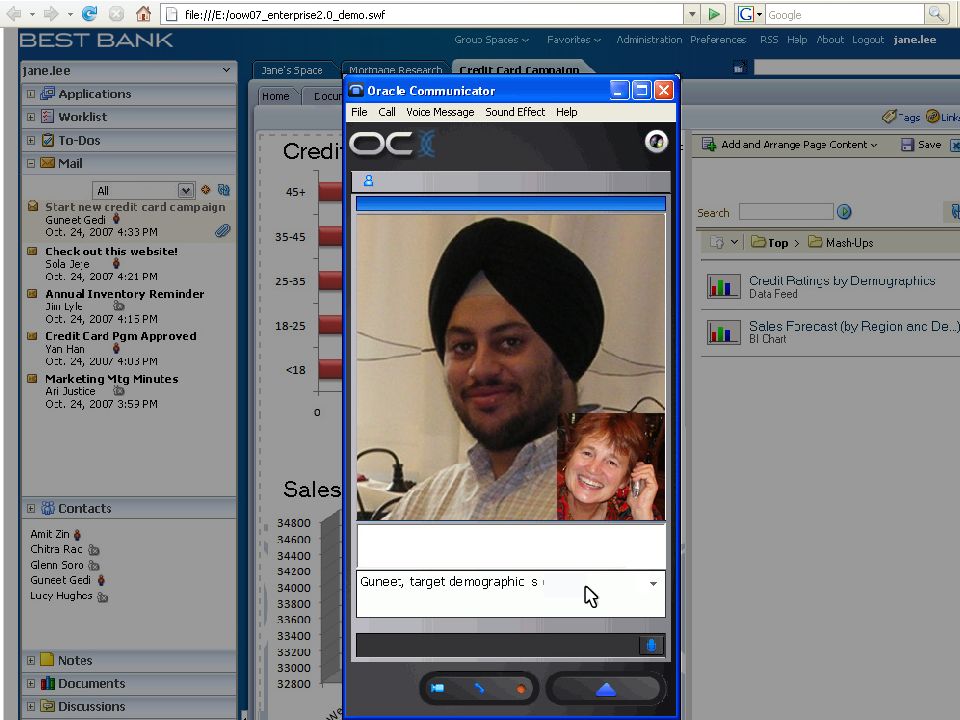Click the video camera button in Oracle Communicator
The height and width of the screenshot is (720, 960).
437,688
